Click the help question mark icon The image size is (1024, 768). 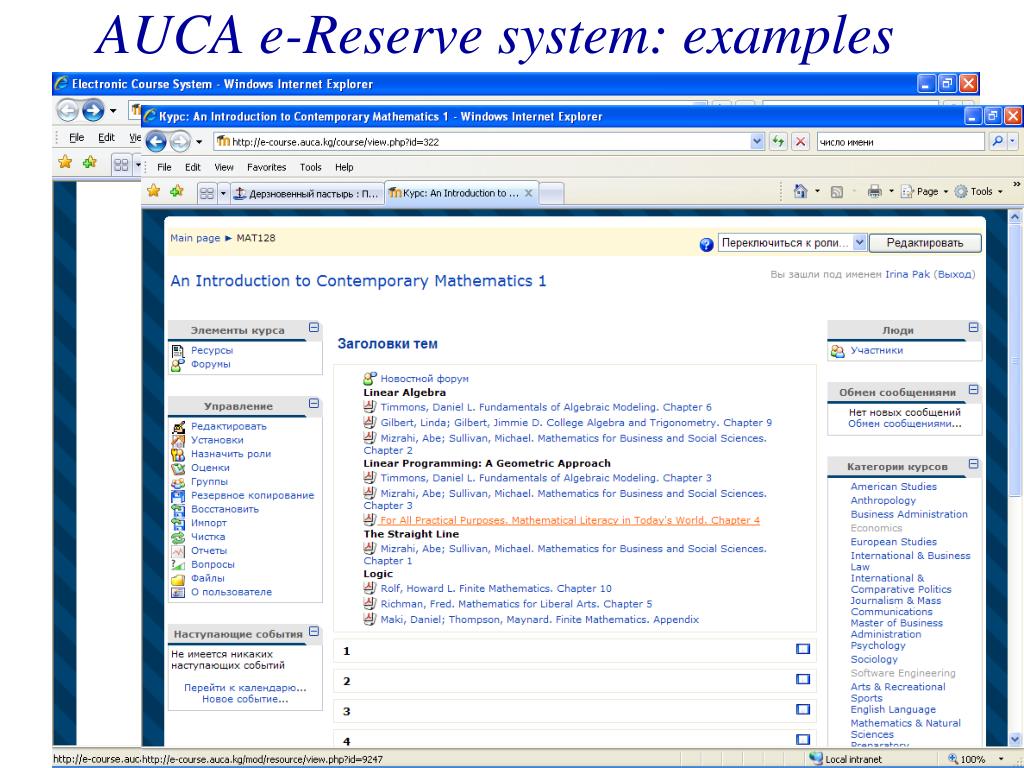pos(706,245)
